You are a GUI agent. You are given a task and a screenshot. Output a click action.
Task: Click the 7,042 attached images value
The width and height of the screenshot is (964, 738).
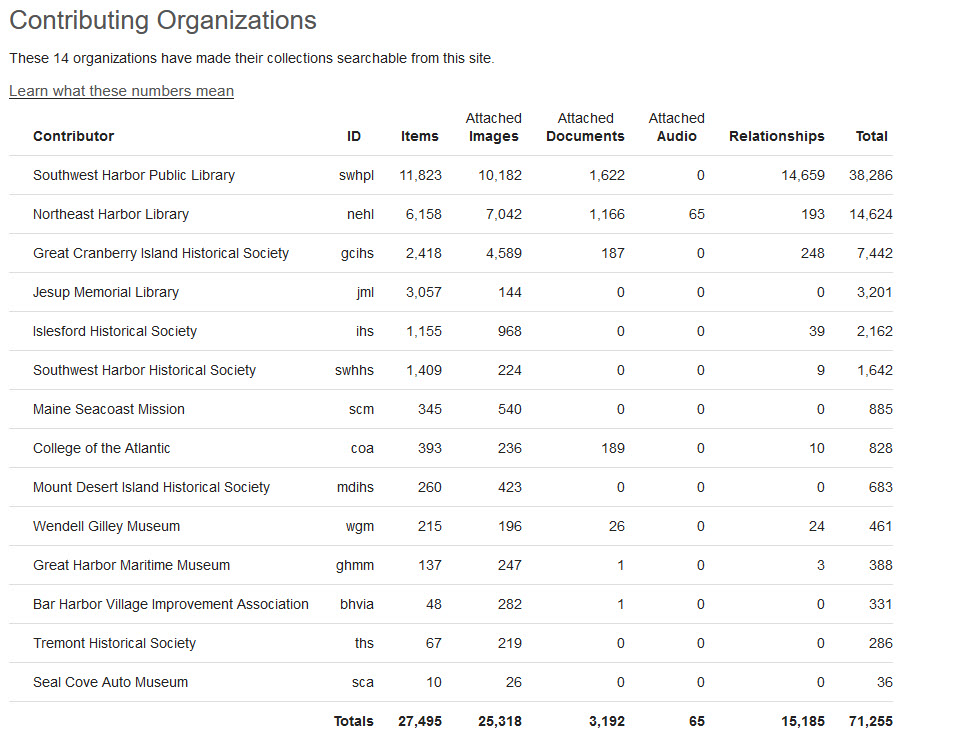504,214
